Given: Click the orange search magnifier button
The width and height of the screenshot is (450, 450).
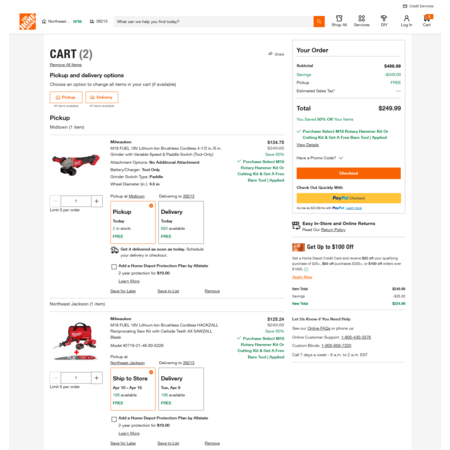Looking at the screenshot, I should coord(319,22).
